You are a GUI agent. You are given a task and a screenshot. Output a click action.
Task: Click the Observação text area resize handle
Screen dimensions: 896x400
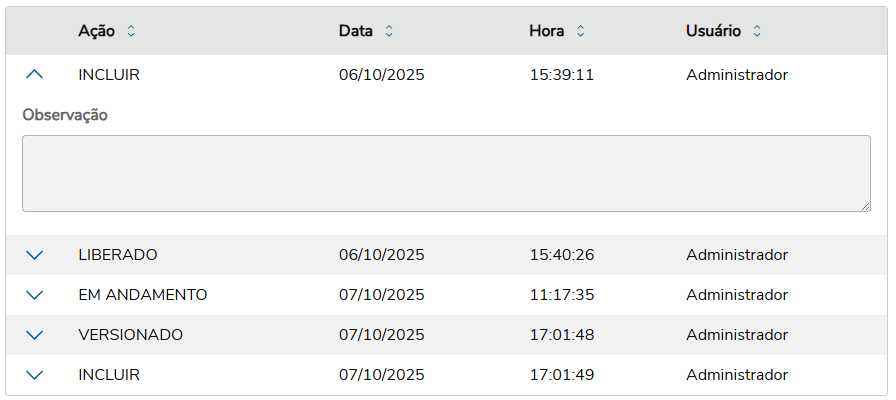pos(864,205)
